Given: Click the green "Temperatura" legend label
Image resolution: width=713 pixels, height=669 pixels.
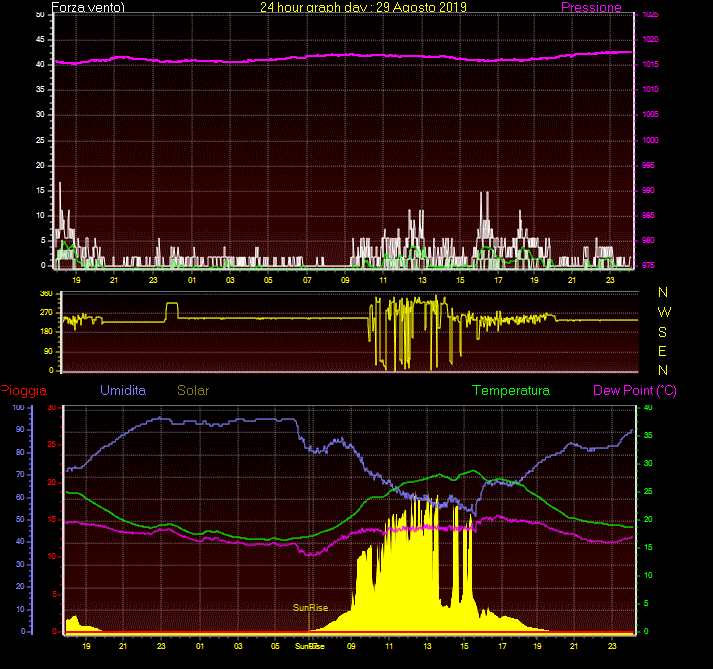Looking at the screenshot, I should [x=511, y=390].
